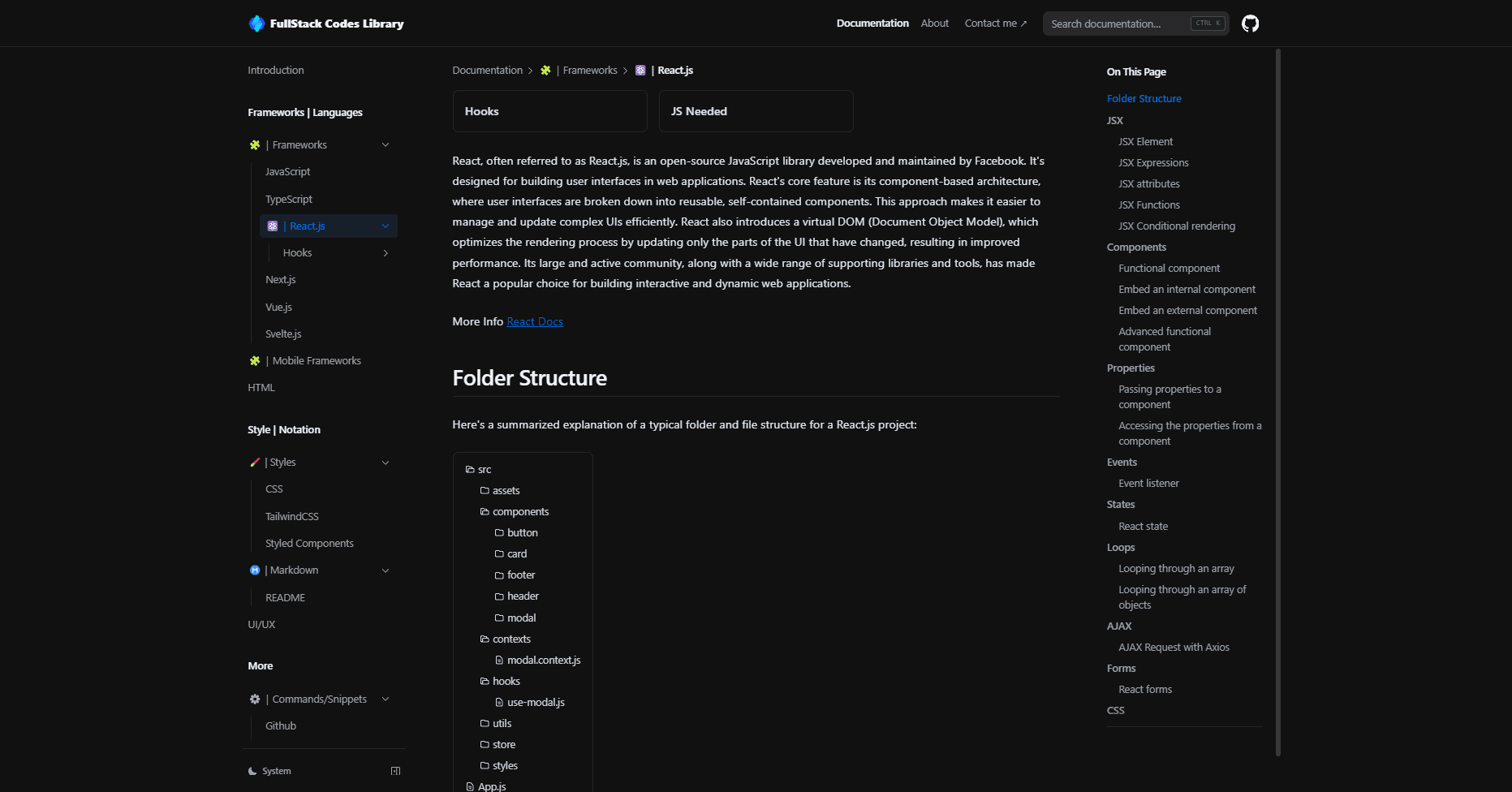
Task: Open the Documentation nav item
Action: [x=872, y=24]
